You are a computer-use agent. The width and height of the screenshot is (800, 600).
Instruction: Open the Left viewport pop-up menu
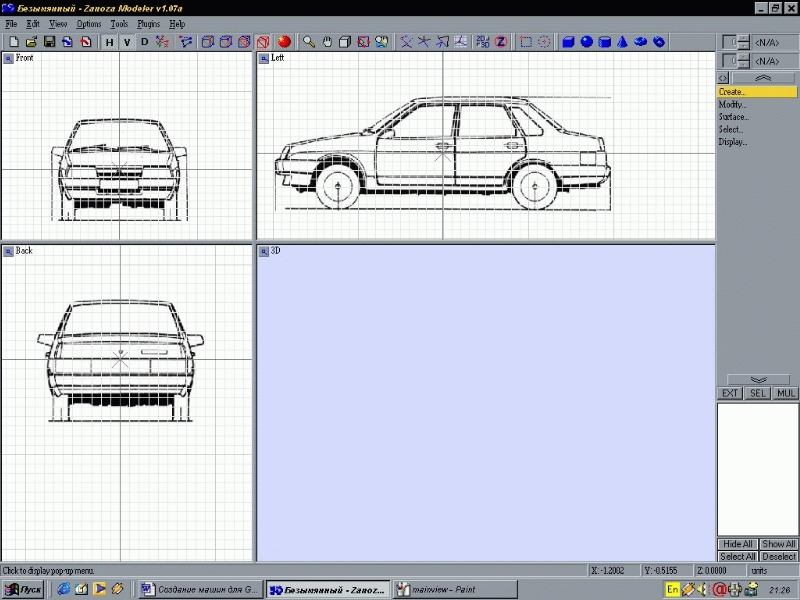coord(264,59)
